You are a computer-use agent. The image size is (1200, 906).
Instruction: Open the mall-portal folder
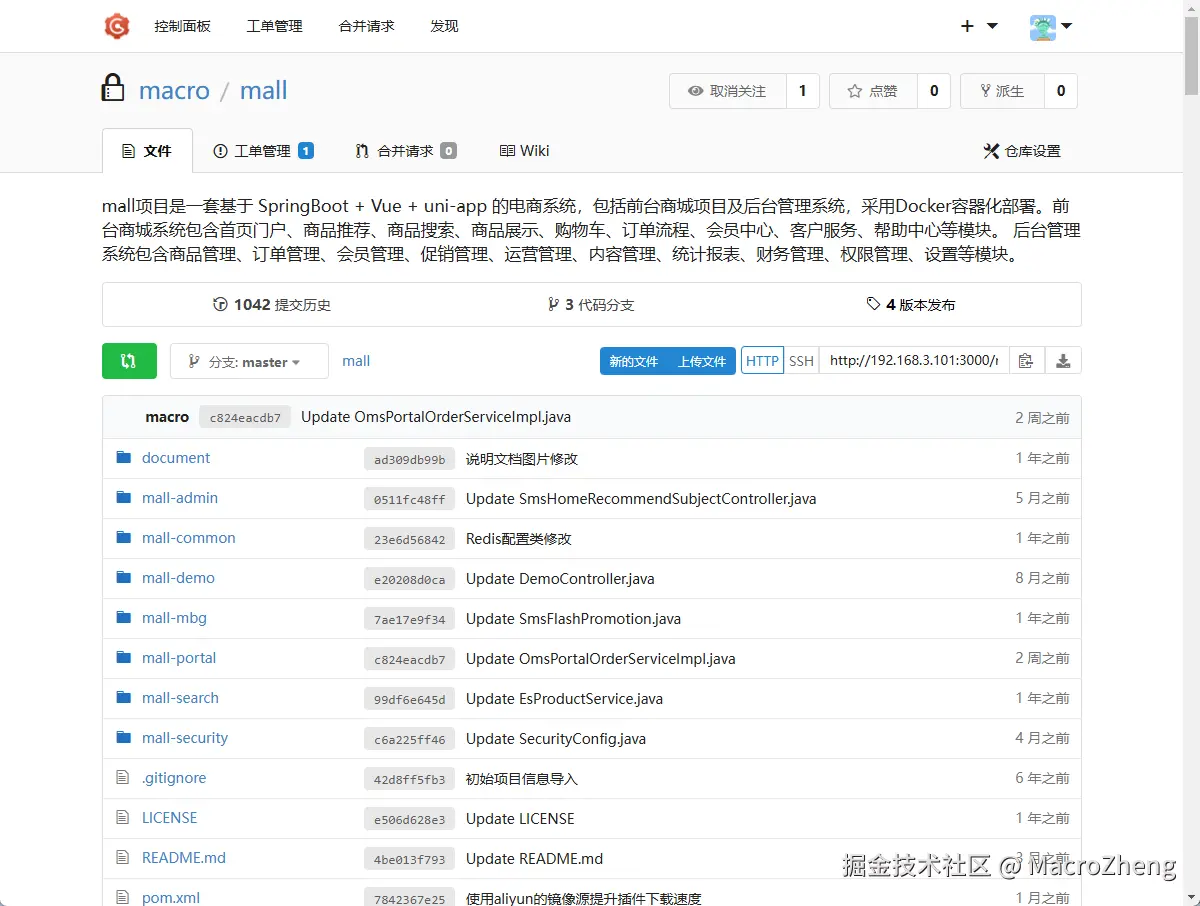point(179,658)
